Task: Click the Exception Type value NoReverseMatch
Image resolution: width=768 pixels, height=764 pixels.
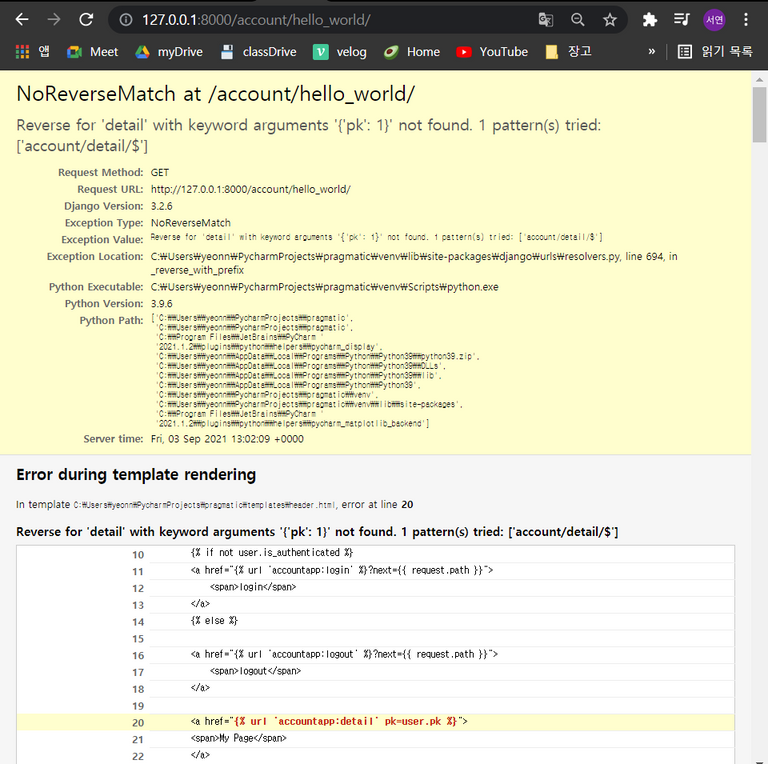Action: pos(191,223)
